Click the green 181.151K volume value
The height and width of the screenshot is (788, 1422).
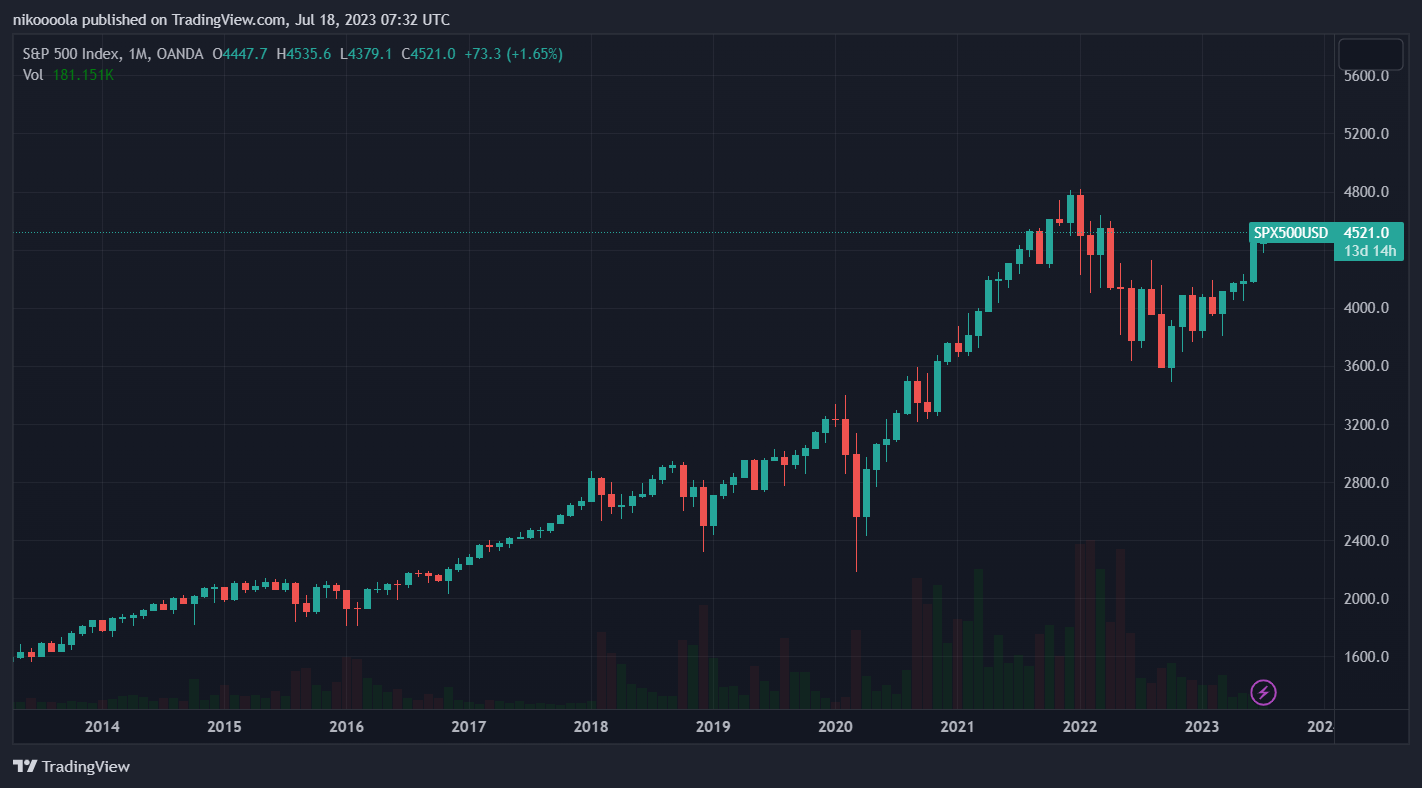[83, 74]
